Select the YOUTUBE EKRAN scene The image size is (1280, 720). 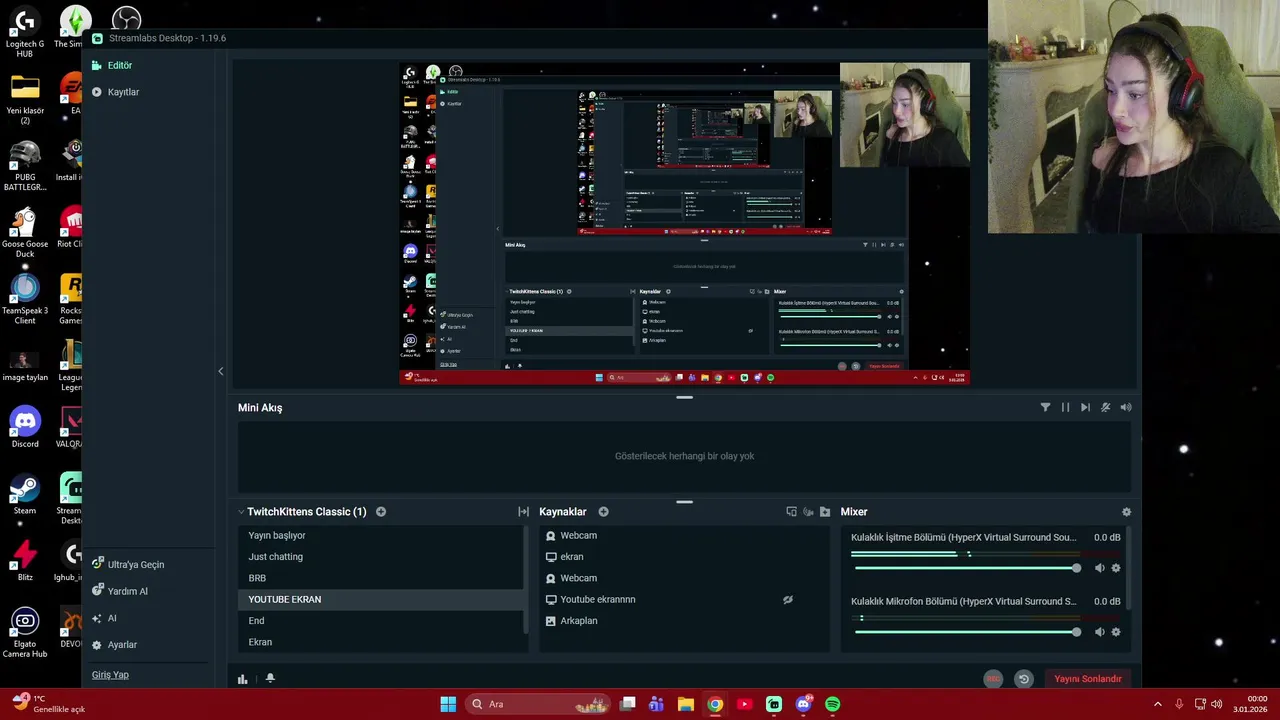(380, 599)
